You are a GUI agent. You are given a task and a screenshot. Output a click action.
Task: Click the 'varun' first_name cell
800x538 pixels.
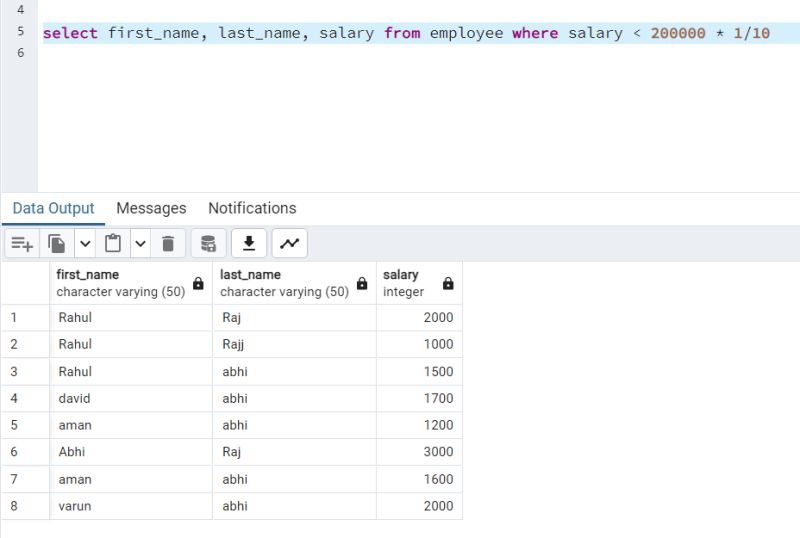coord(131,506)
